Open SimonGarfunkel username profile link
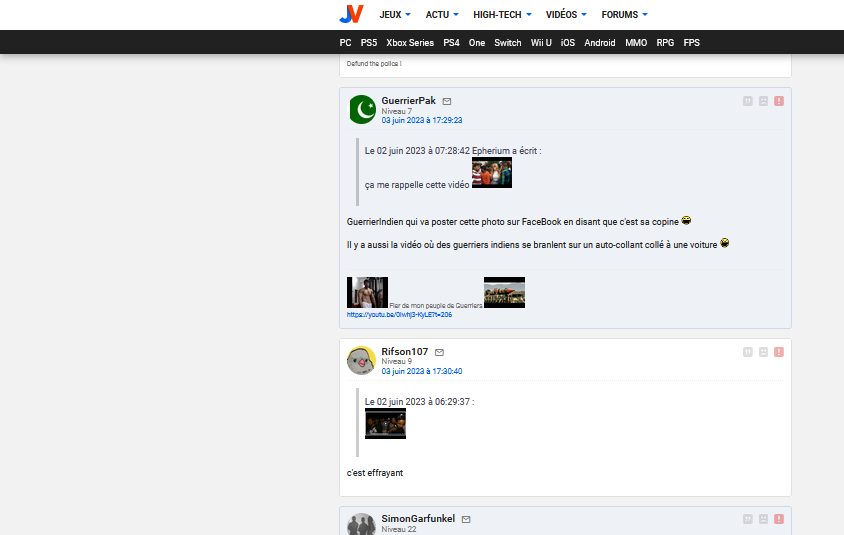The width and height of the screenshot is (844, 535). 418,518
